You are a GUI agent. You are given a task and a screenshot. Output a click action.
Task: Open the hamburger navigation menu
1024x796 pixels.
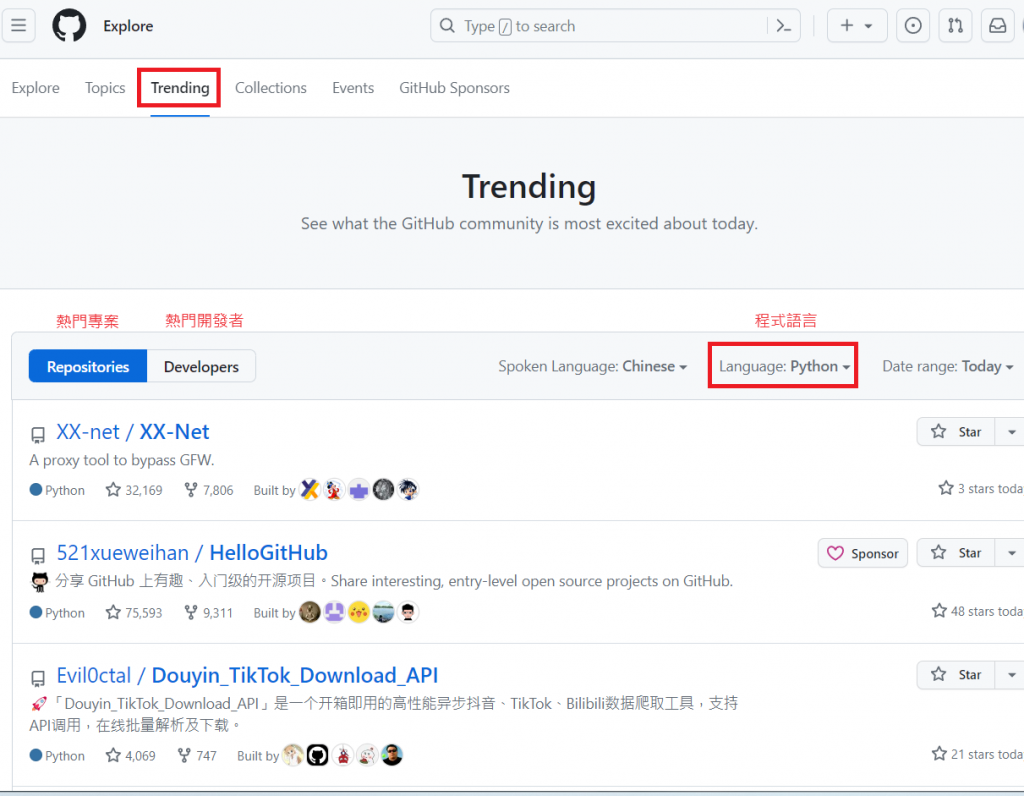click(18, 26)
